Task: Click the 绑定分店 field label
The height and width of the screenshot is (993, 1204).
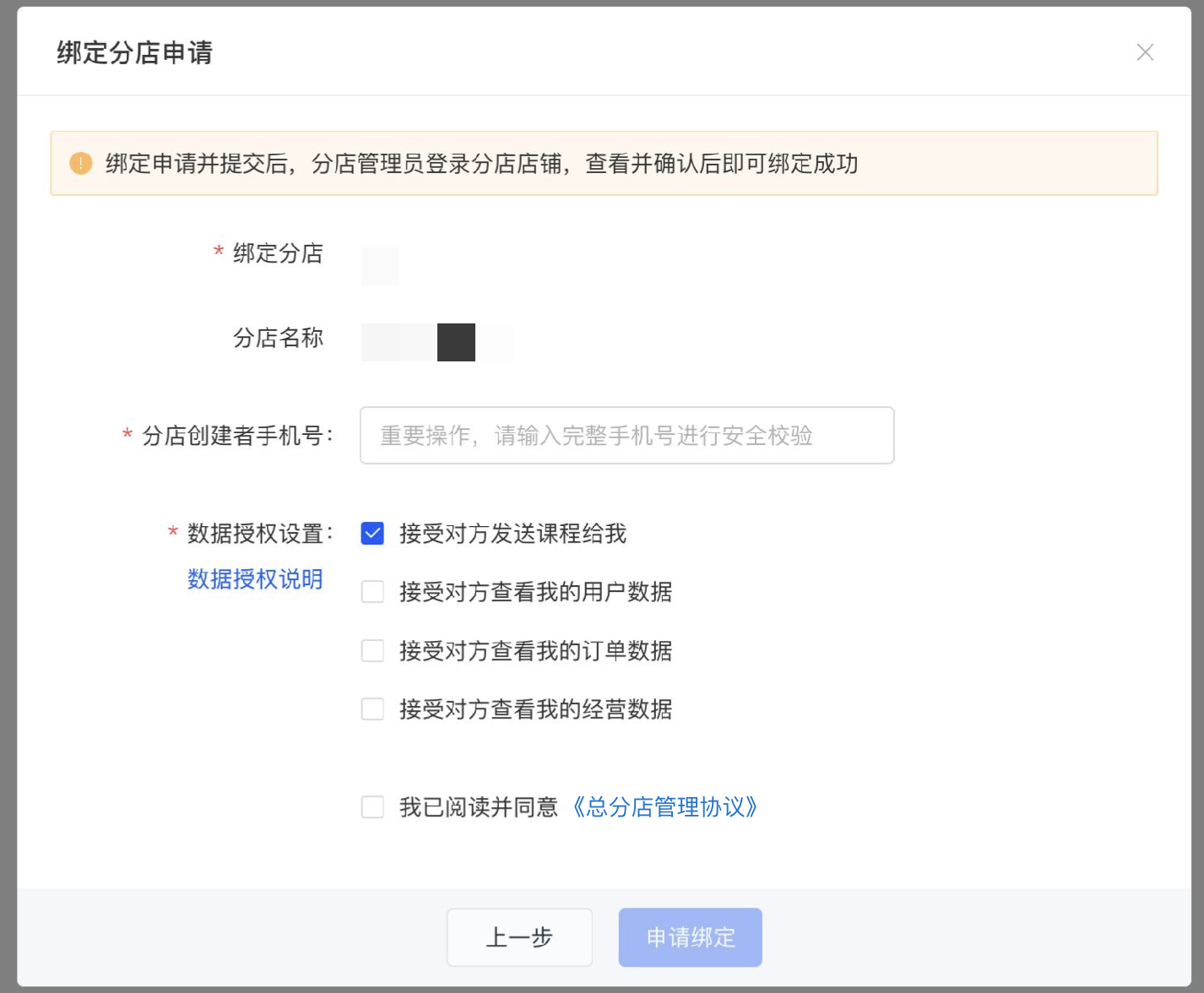Action: point(278,253)
